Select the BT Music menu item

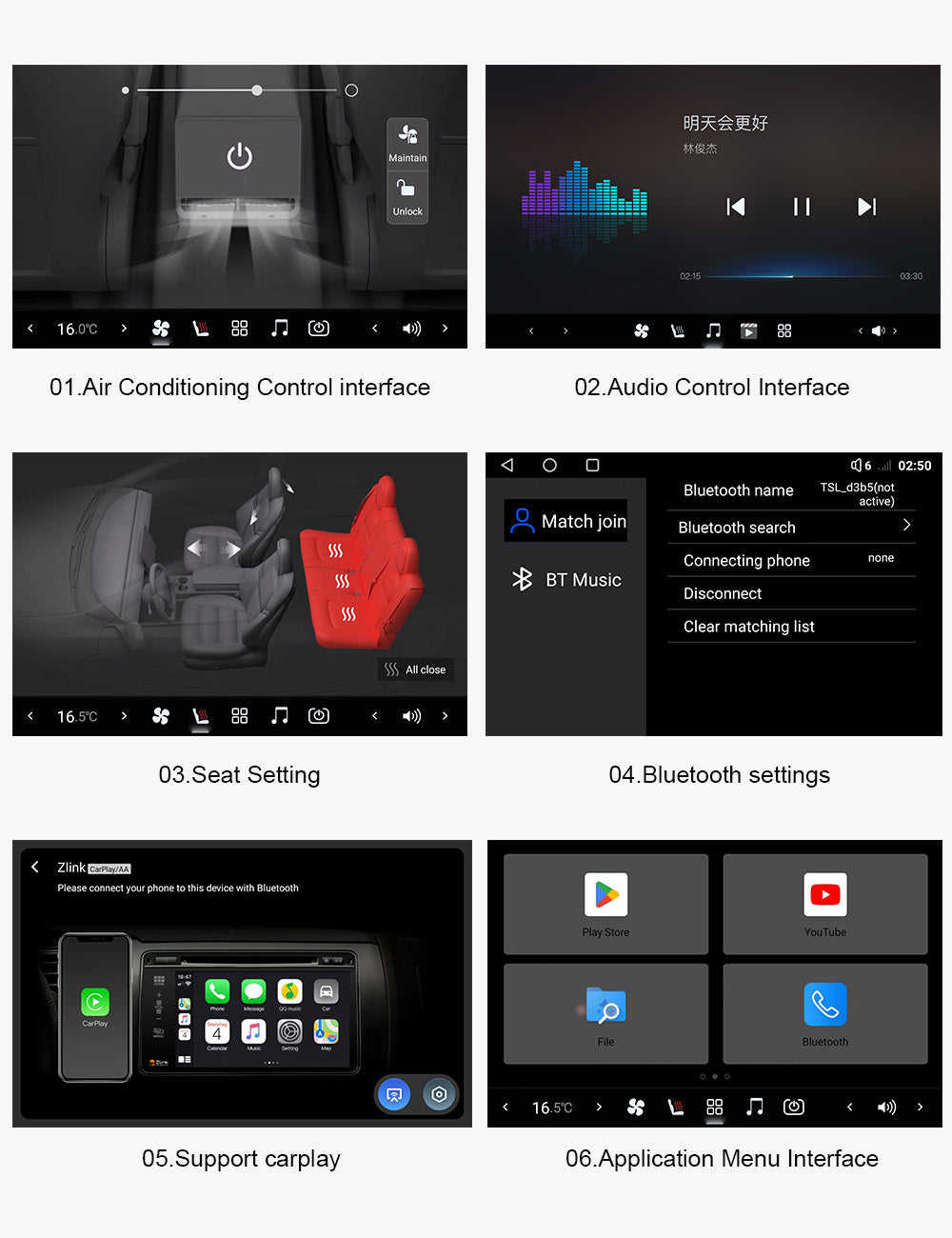[x=566, y=580]
